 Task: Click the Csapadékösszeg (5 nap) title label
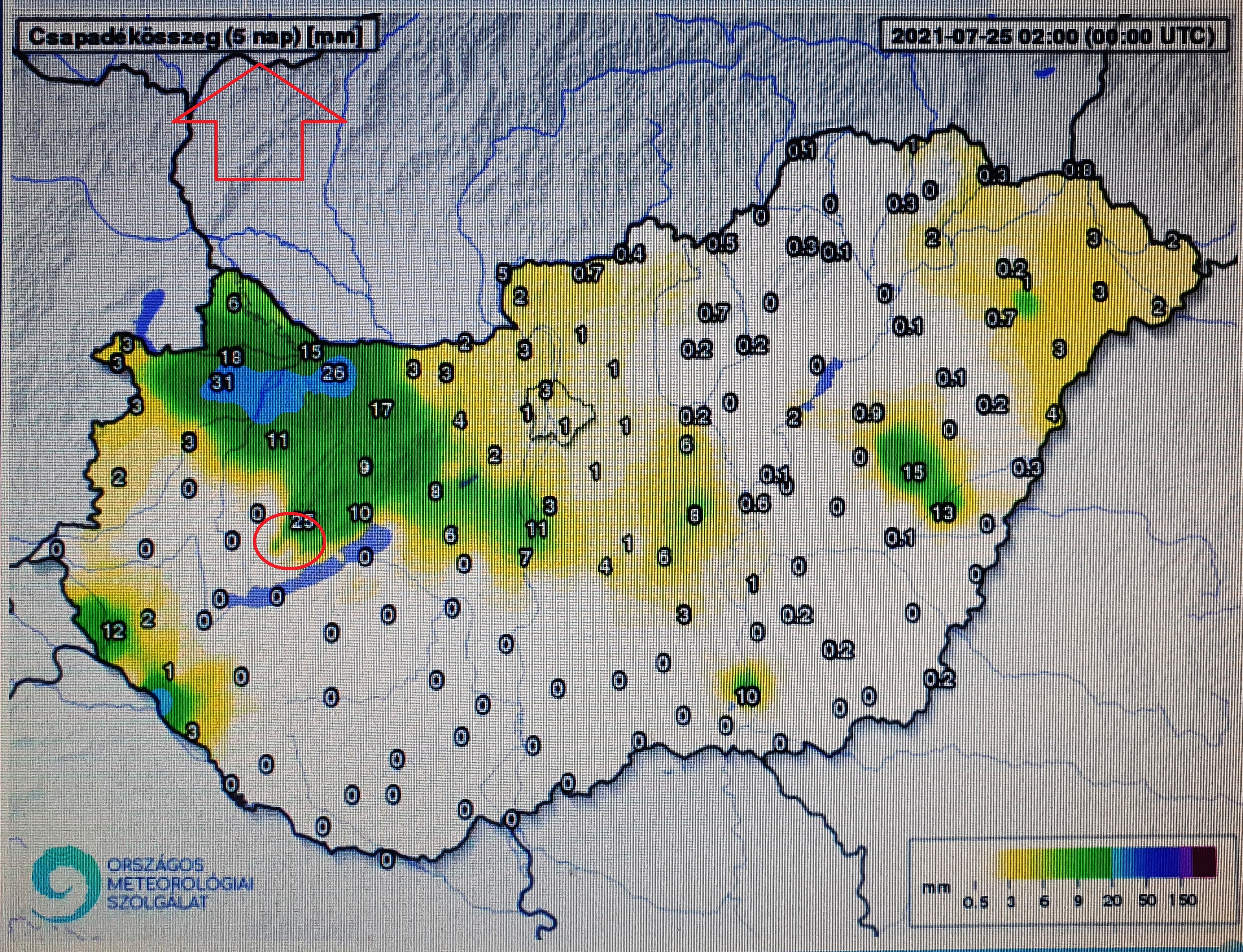(194, 37)
